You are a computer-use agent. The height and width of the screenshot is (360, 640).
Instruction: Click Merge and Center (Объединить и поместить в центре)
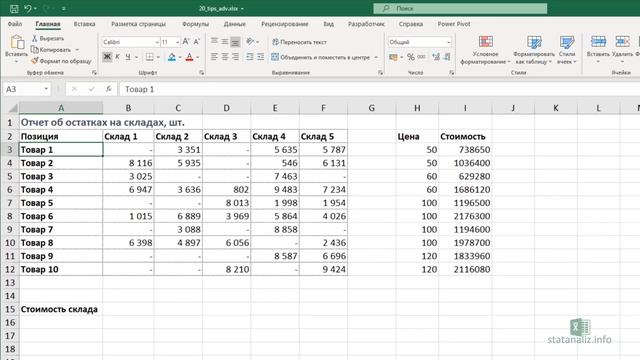pos(320,57)
